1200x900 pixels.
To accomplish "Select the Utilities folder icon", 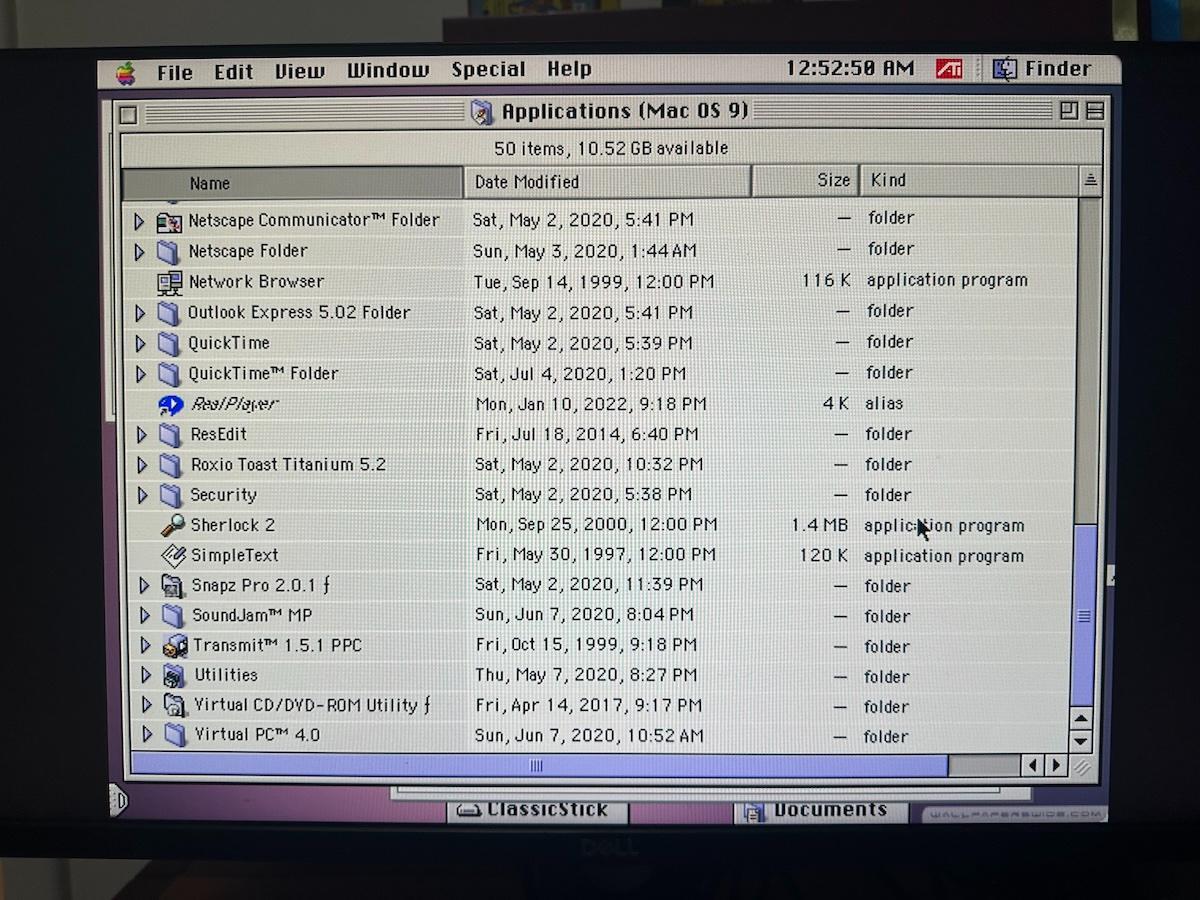I will coord(175,677).
